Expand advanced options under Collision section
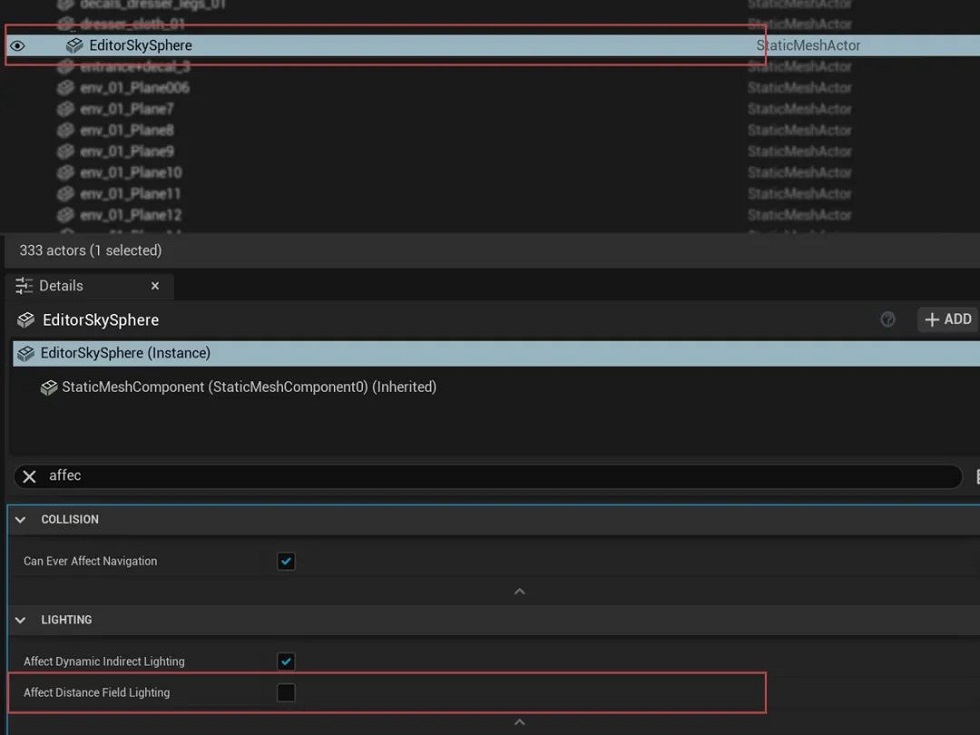 (519, 592)
